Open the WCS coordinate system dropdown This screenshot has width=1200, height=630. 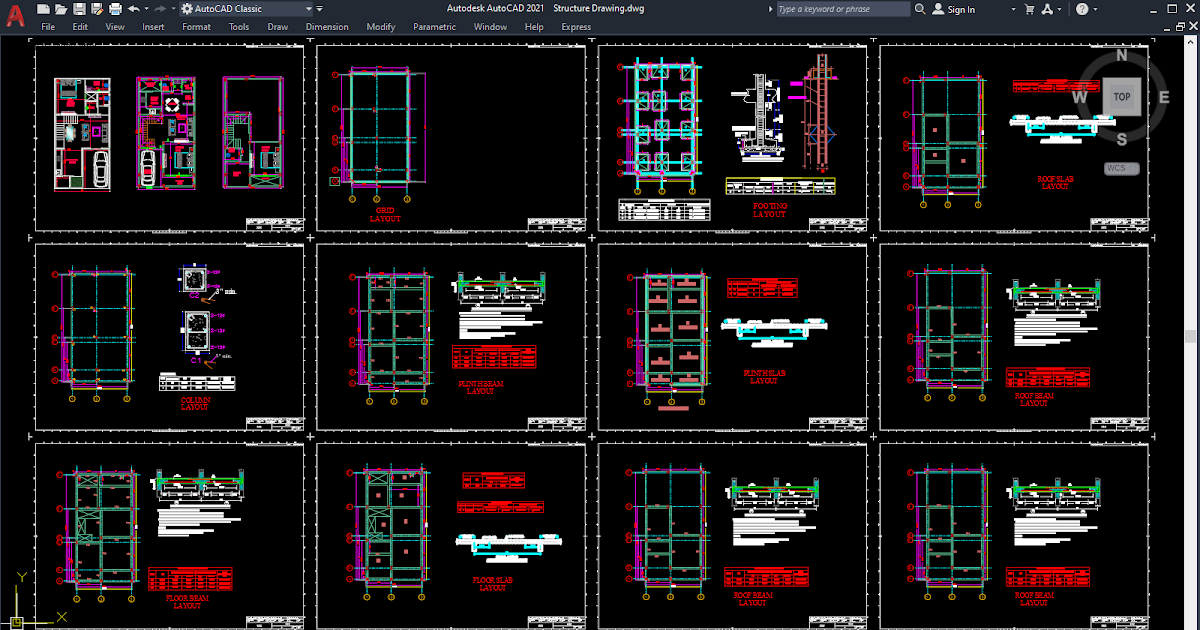(x=1121, y=168)
